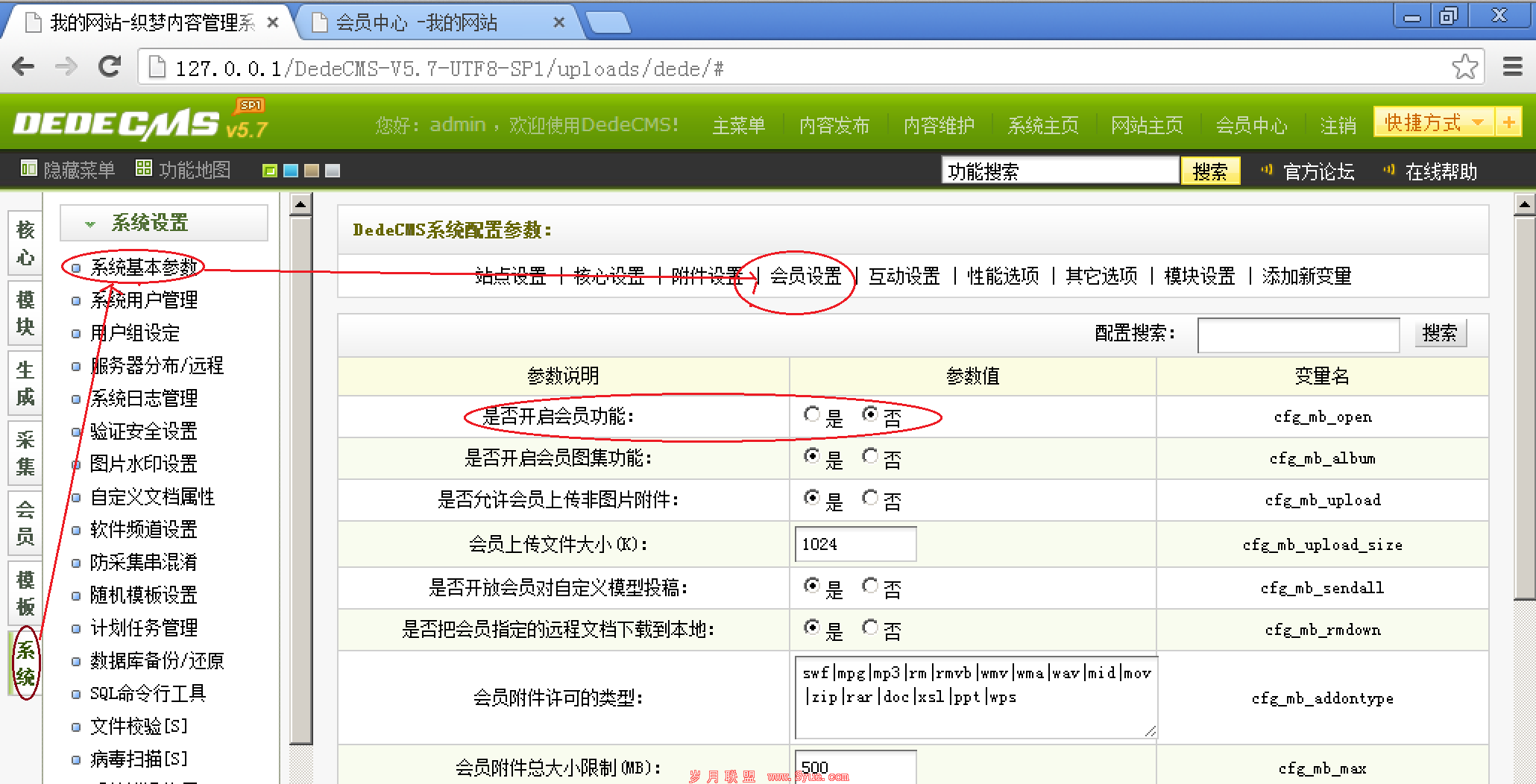Switch to the 会员 side tab

25,523
